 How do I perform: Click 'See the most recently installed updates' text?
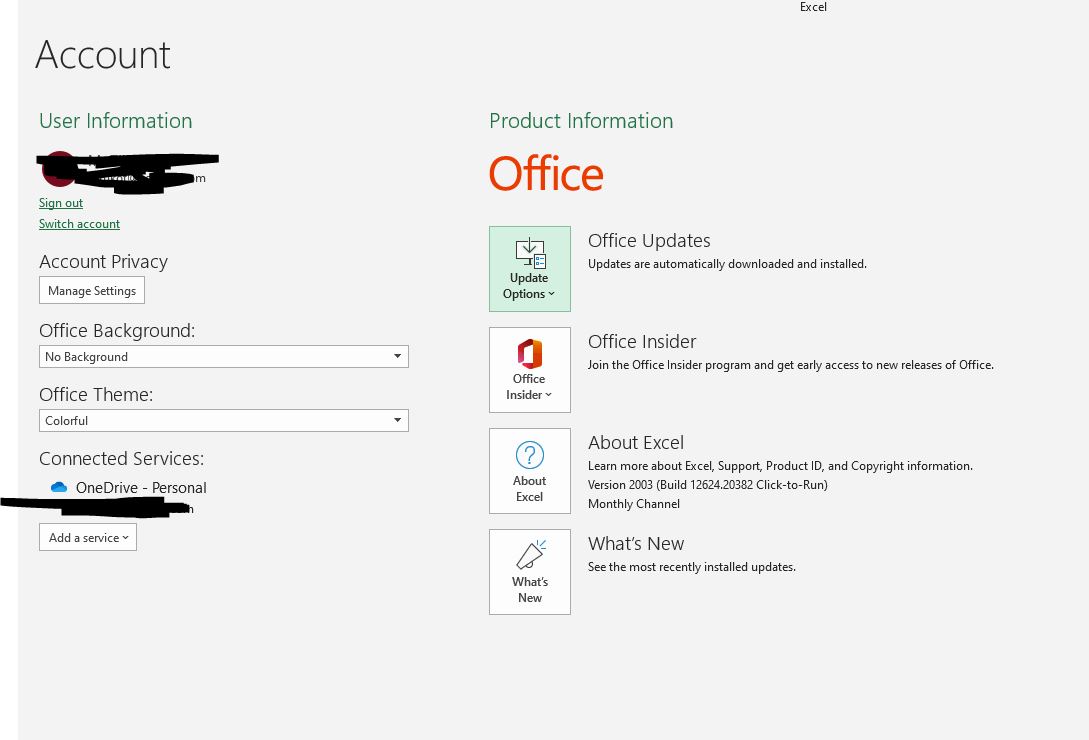pos(692,567)
